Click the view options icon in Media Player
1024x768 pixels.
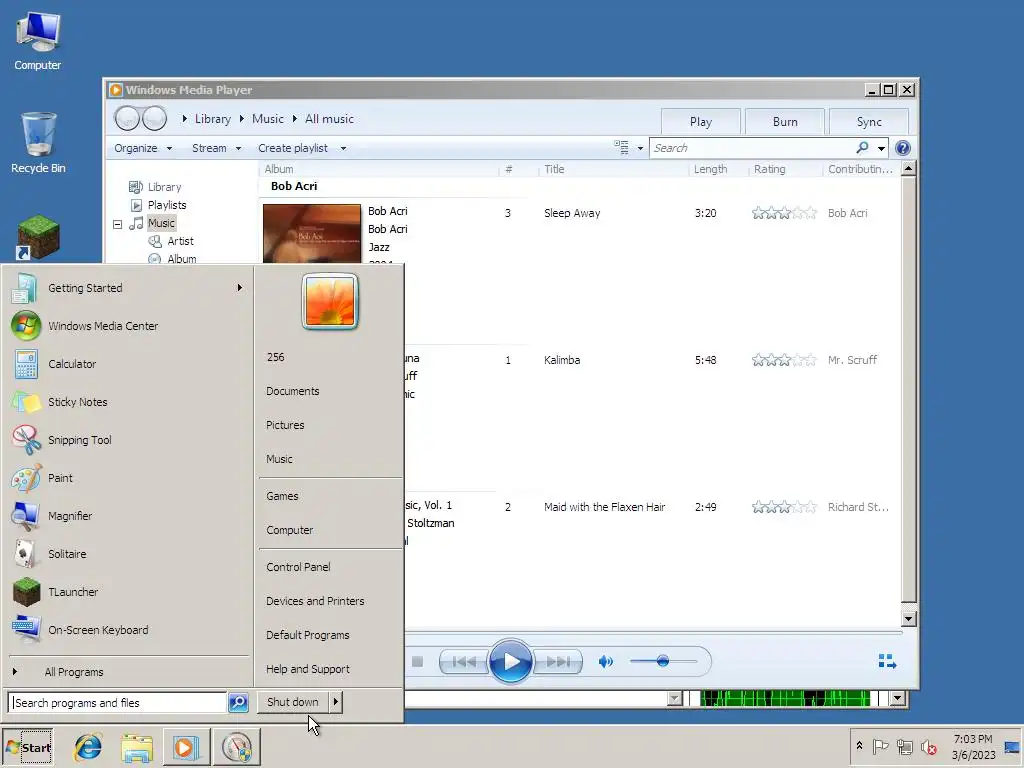click(x=621, y=148)
